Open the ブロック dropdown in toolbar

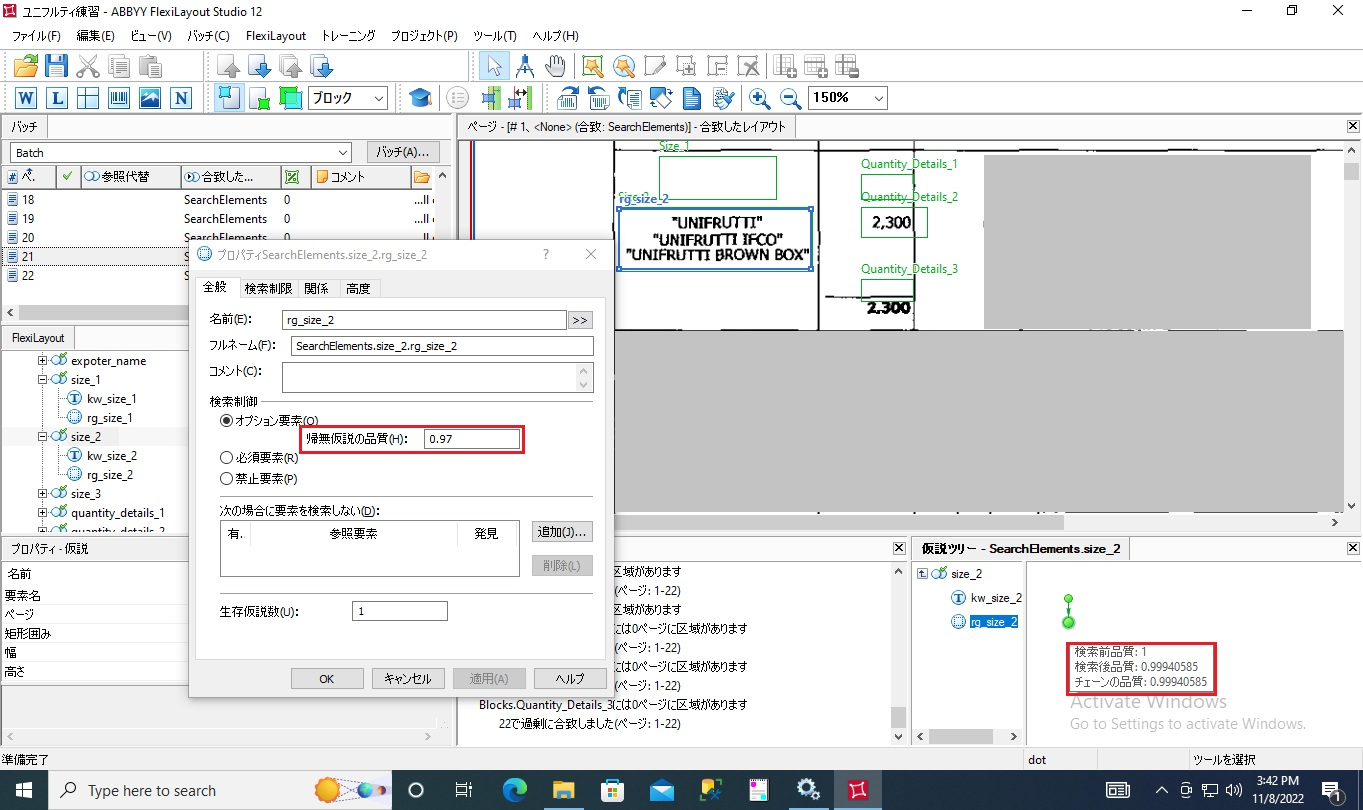coord(379,98)
